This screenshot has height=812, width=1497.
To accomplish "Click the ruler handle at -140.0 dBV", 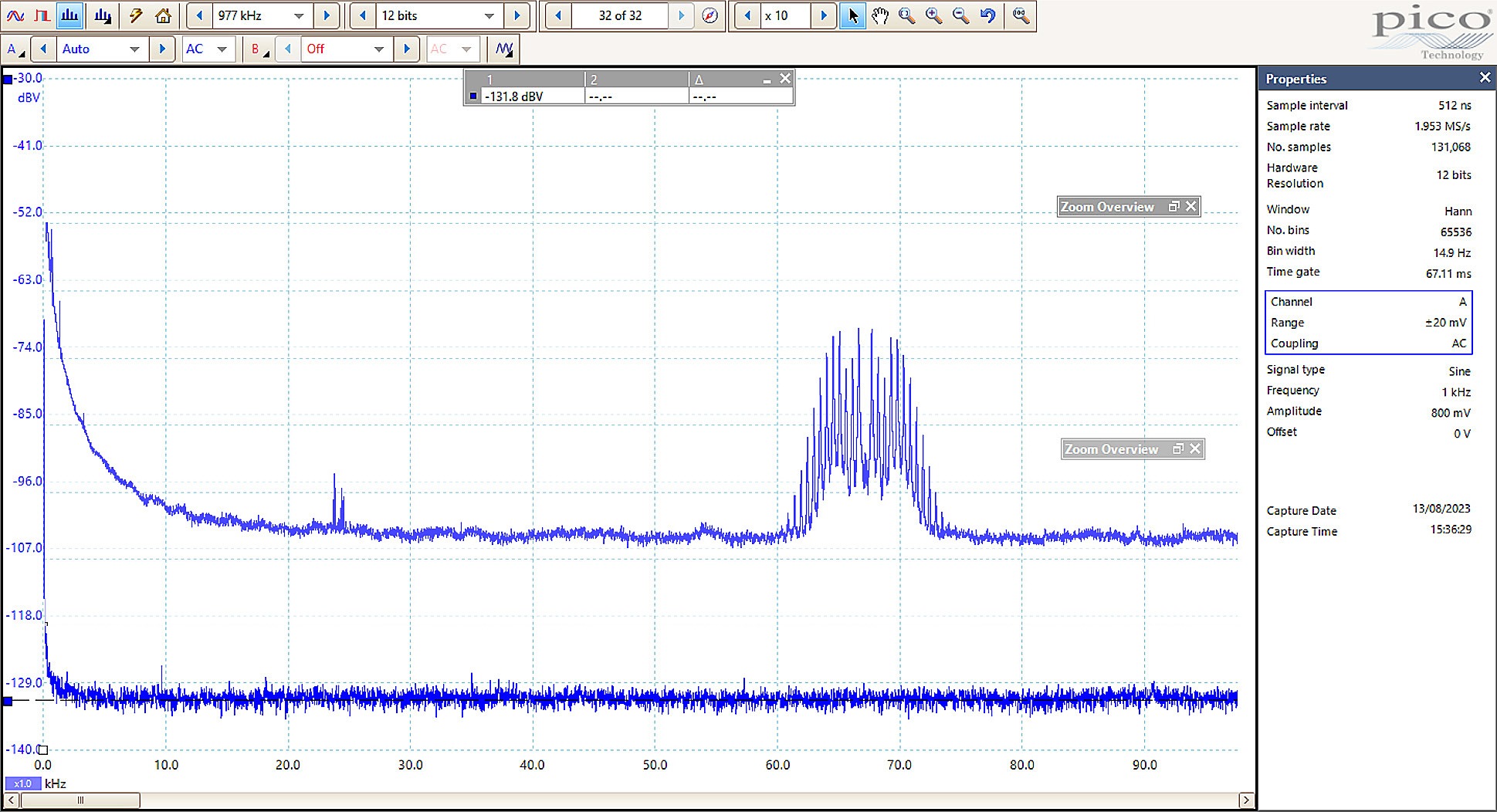I will 43,749.
